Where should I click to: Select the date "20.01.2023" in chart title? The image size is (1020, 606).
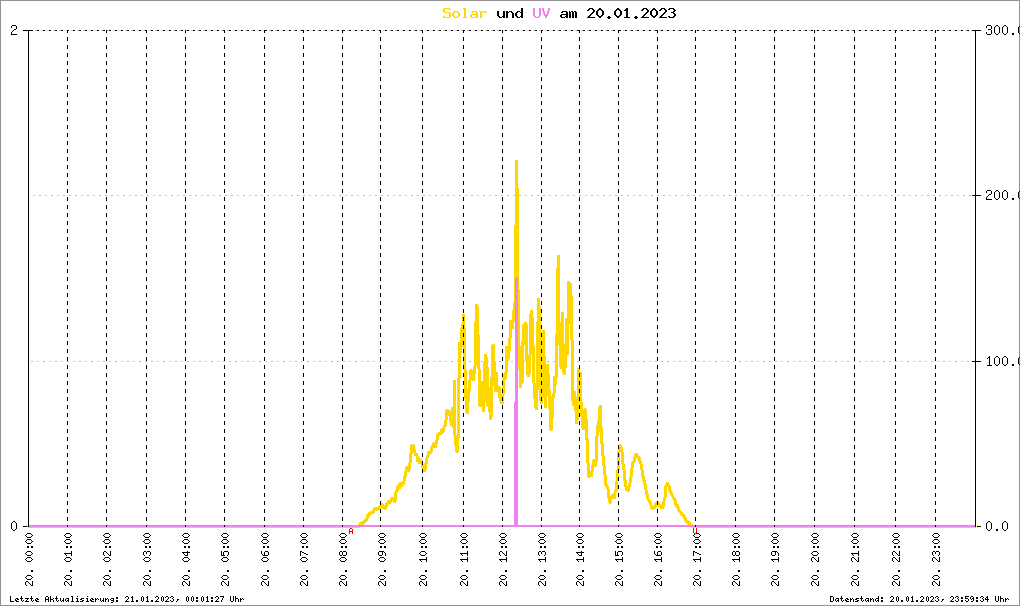click(631, 13)
